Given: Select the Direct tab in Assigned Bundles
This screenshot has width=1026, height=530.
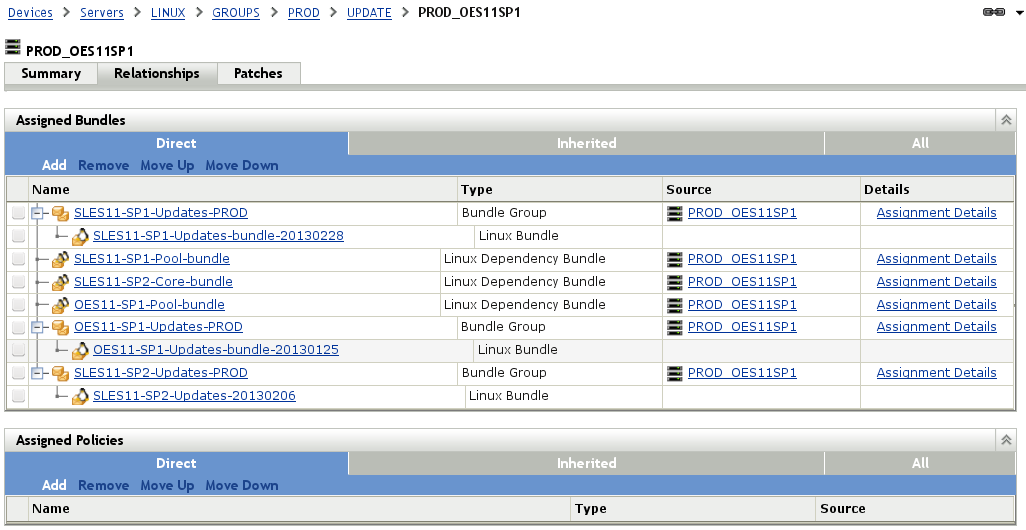Looking at the screenshot, I should (x=176, y=143).
